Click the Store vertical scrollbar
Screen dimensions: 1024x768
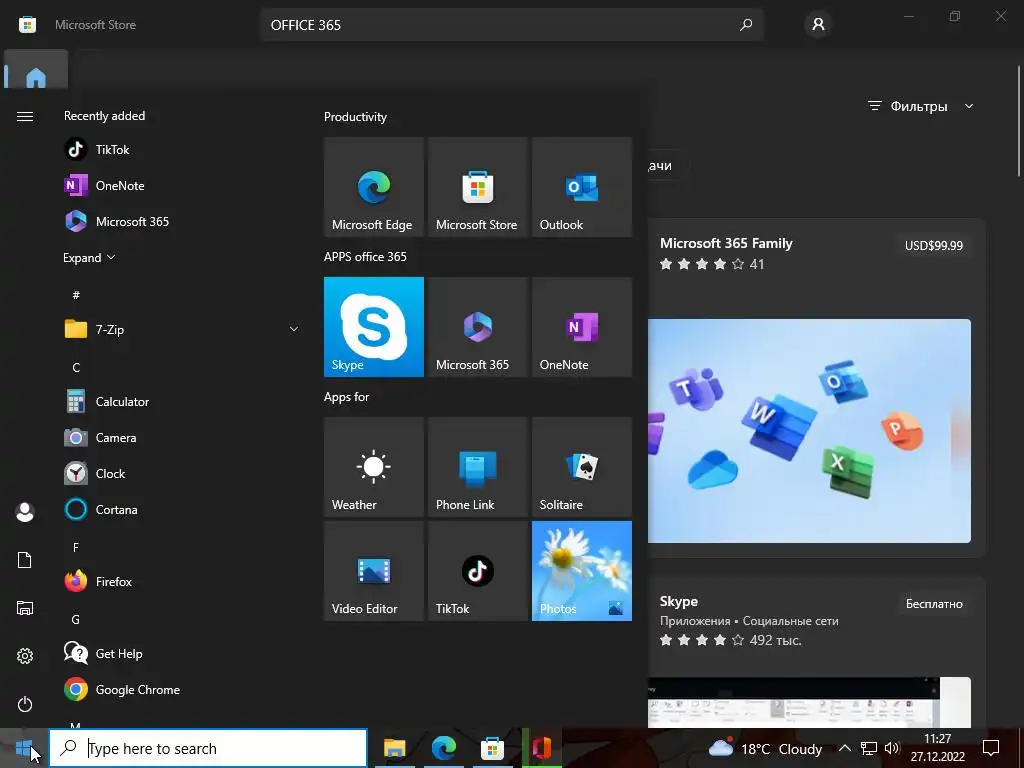click(x=1019, y=121)
